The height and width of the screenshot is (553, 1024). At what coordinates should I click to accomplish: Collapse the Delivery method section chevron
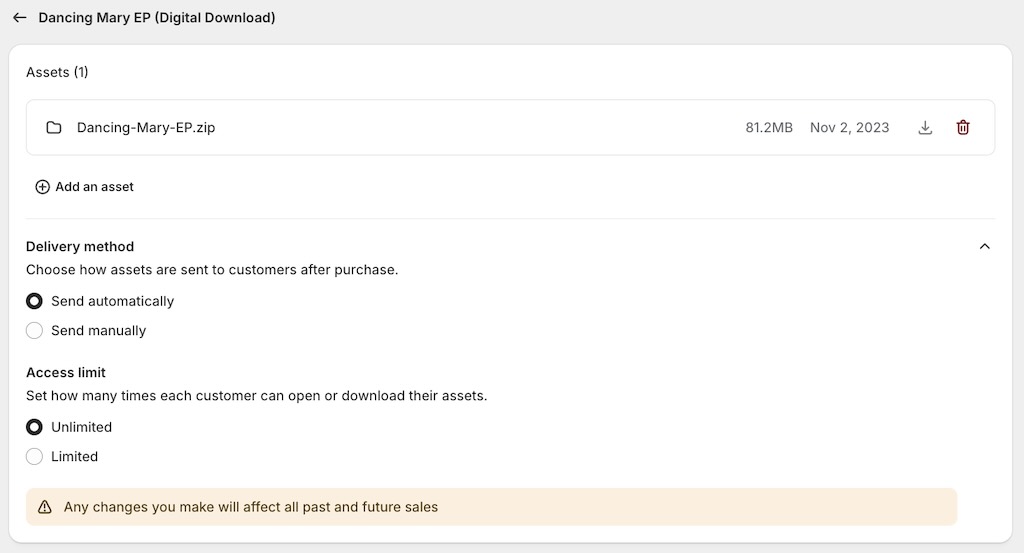[x=984, y=246]
